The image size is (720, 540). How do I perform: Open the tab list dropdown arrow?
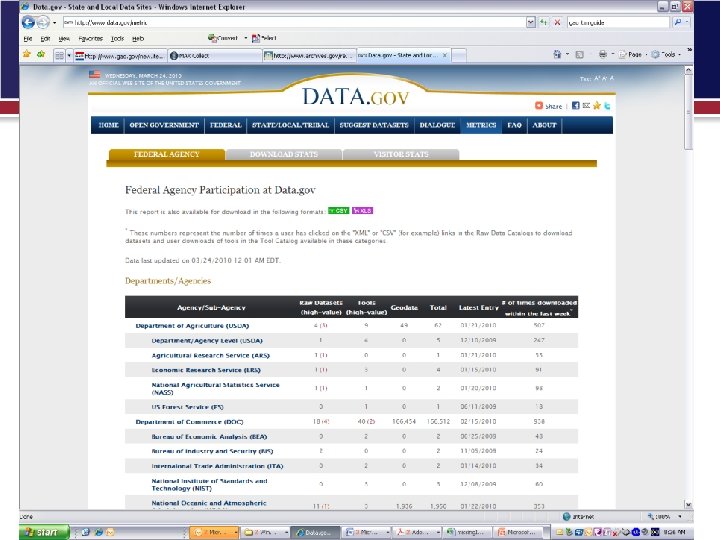click(x=69, y=56)
